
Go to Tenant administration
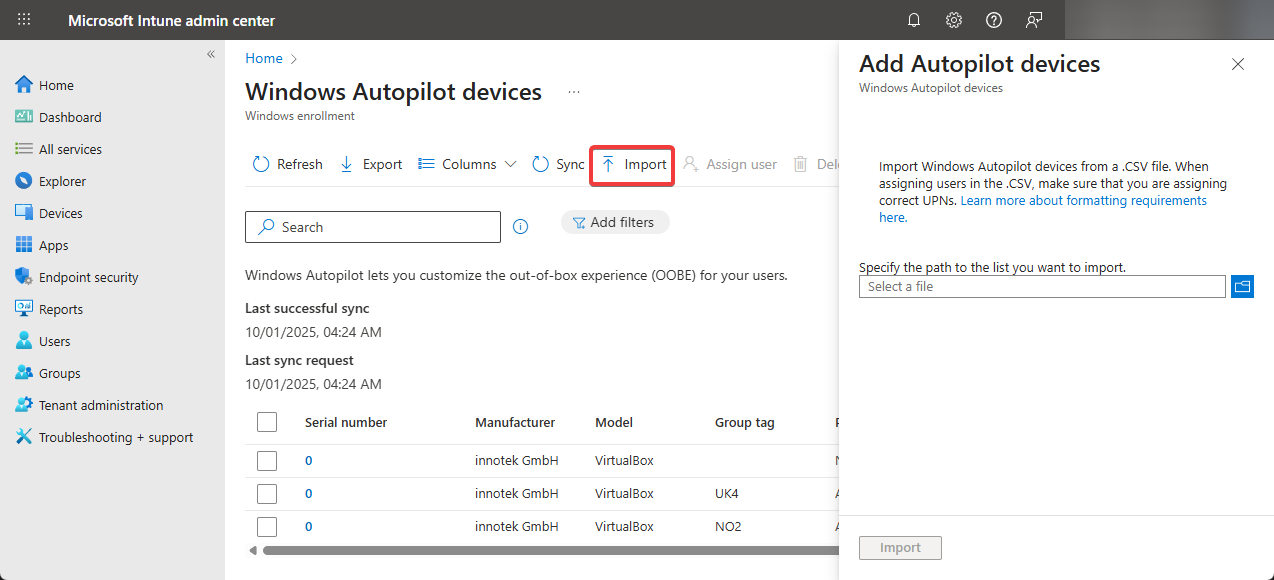click(100, 405)
